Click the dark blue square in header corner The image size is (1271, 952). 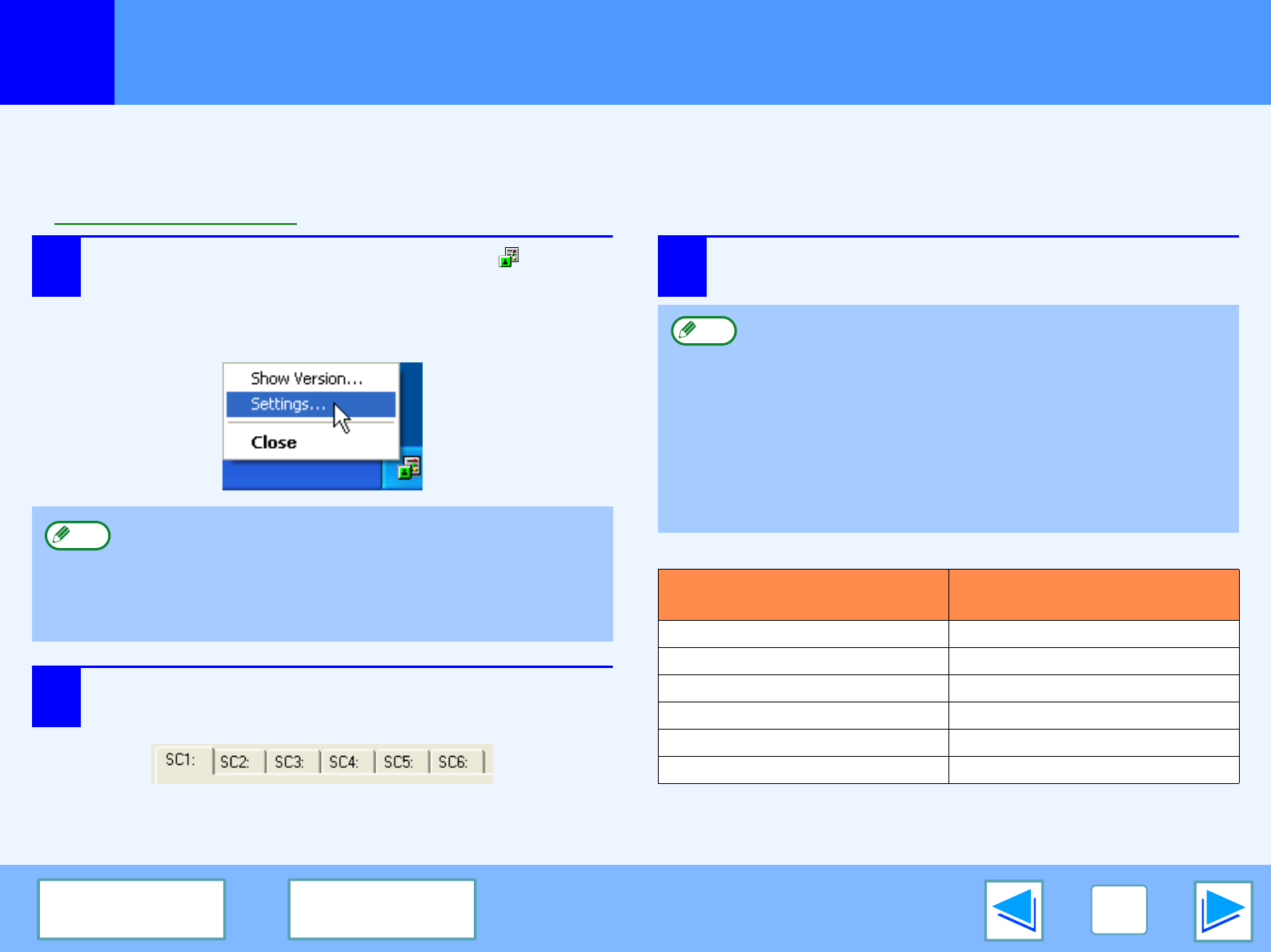(57, 52)
